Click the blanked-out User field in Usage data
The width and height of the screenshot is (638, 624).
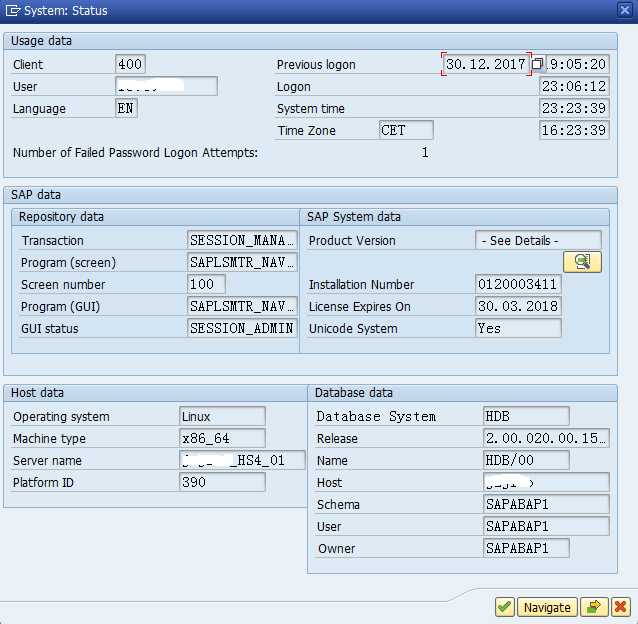click(x=166, y=86)
